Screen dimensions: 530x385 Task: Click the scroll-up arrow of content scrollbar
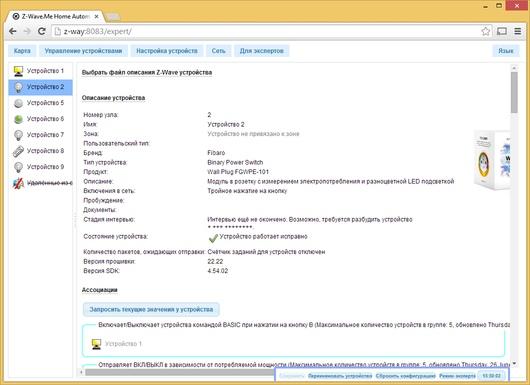pyautogui.click(x=514, y=68)
